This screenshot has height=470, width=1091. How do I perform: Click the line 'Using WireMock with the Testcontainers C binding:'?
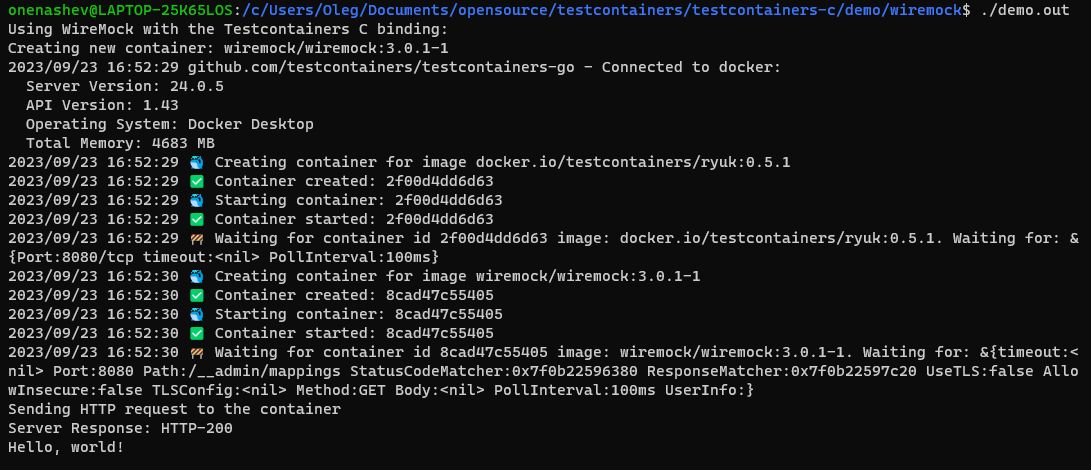click(228, 30)
